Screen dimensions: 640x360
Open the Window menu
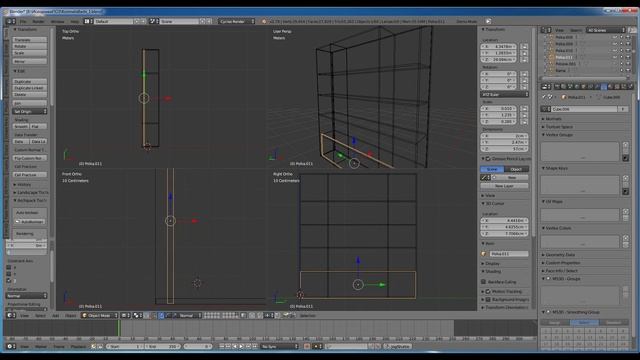click(58, 21)
